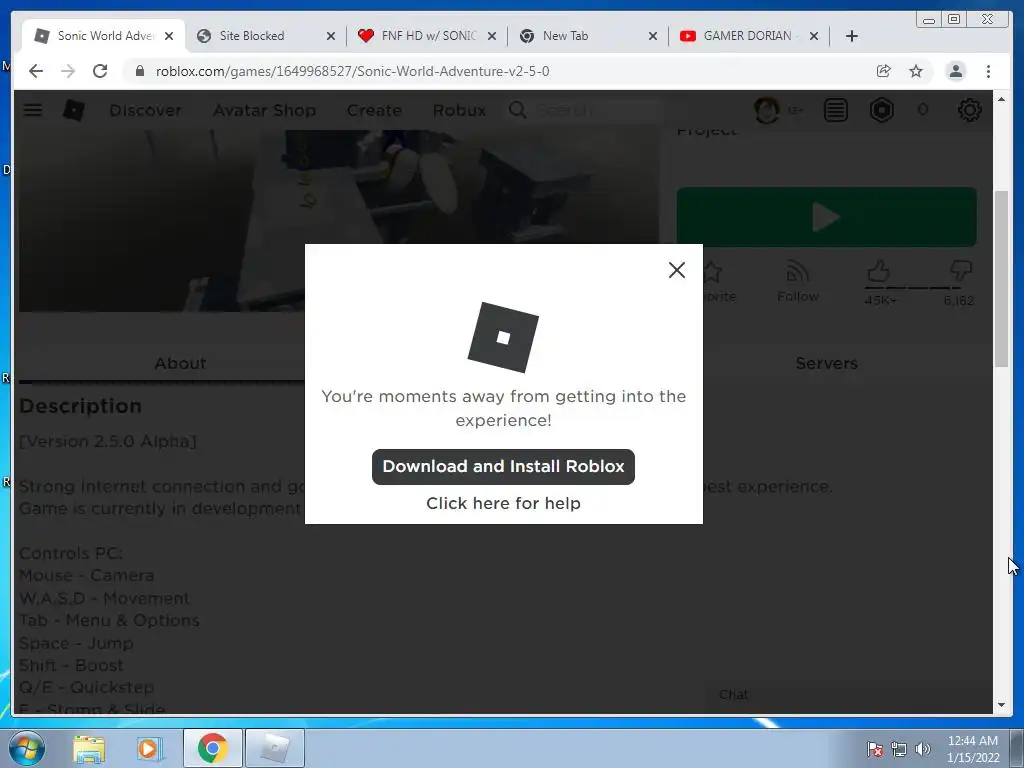
Task: Bookmark this page with the star icon
Action: point(916,71)
